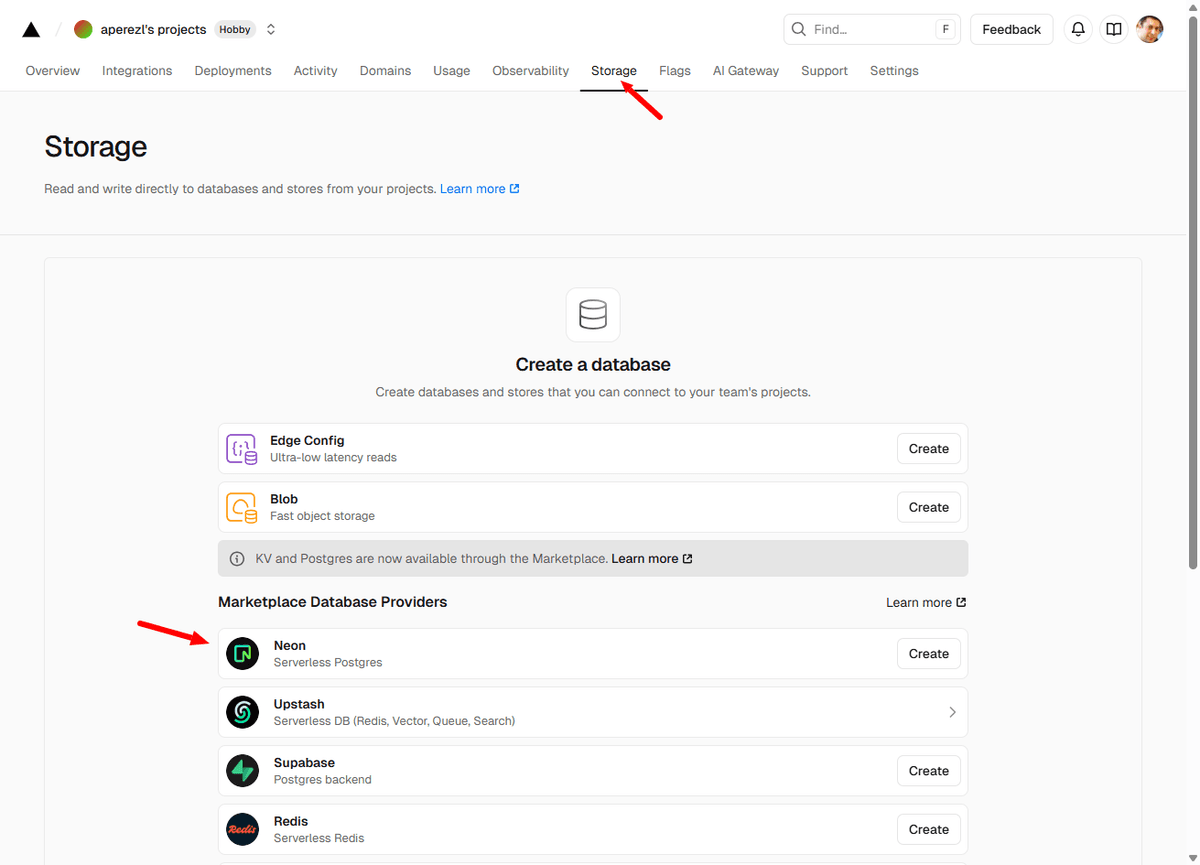Viewport: 1200px width, 865px height.
Task: Click the Neon provider logo
Action: tap(242, 654)
